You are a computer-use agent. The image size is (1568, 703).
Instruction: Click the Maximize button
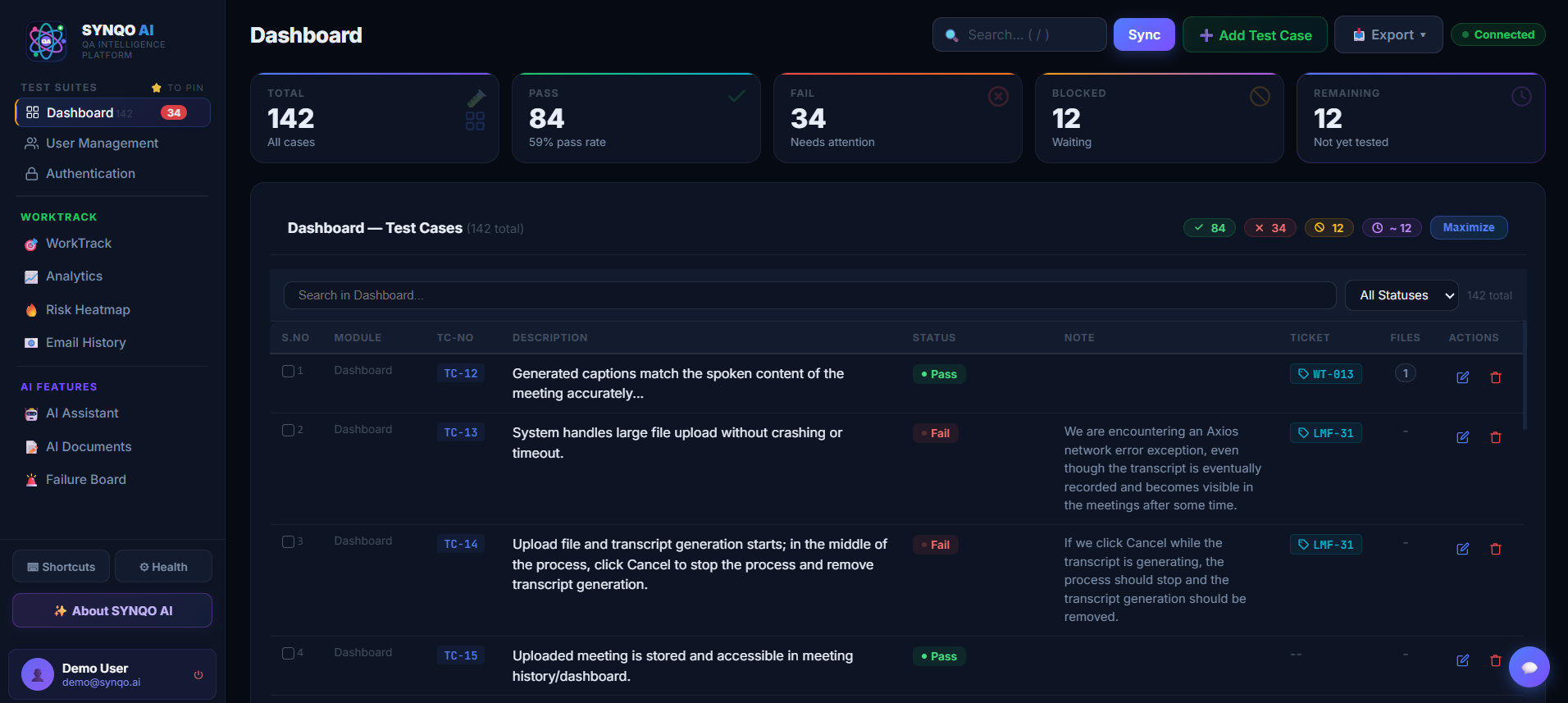[1469, 228]
